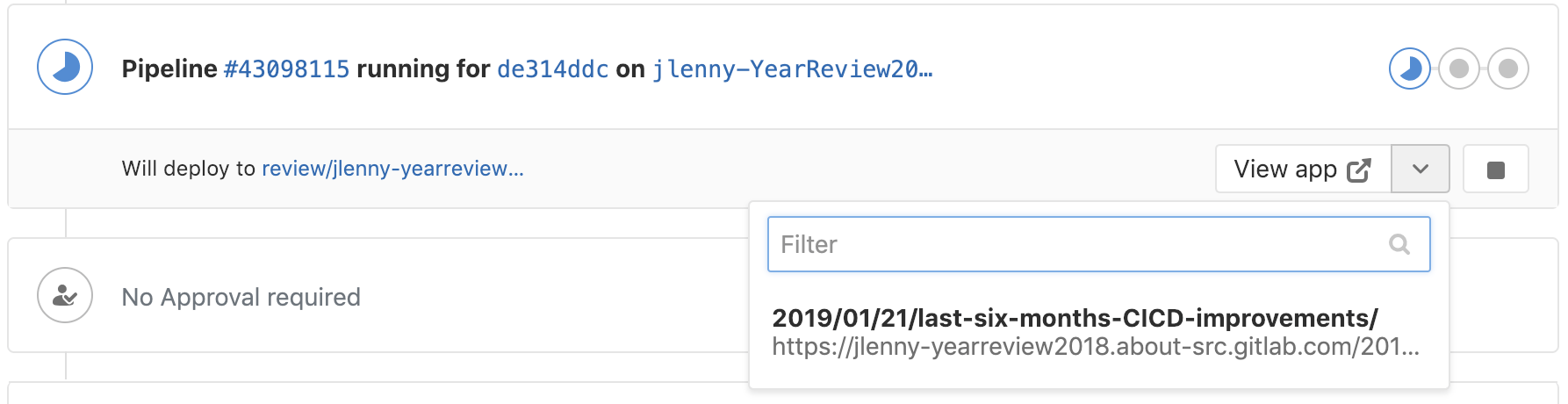Click the magnifier icon in the Filter field

tap(1399, 244)
